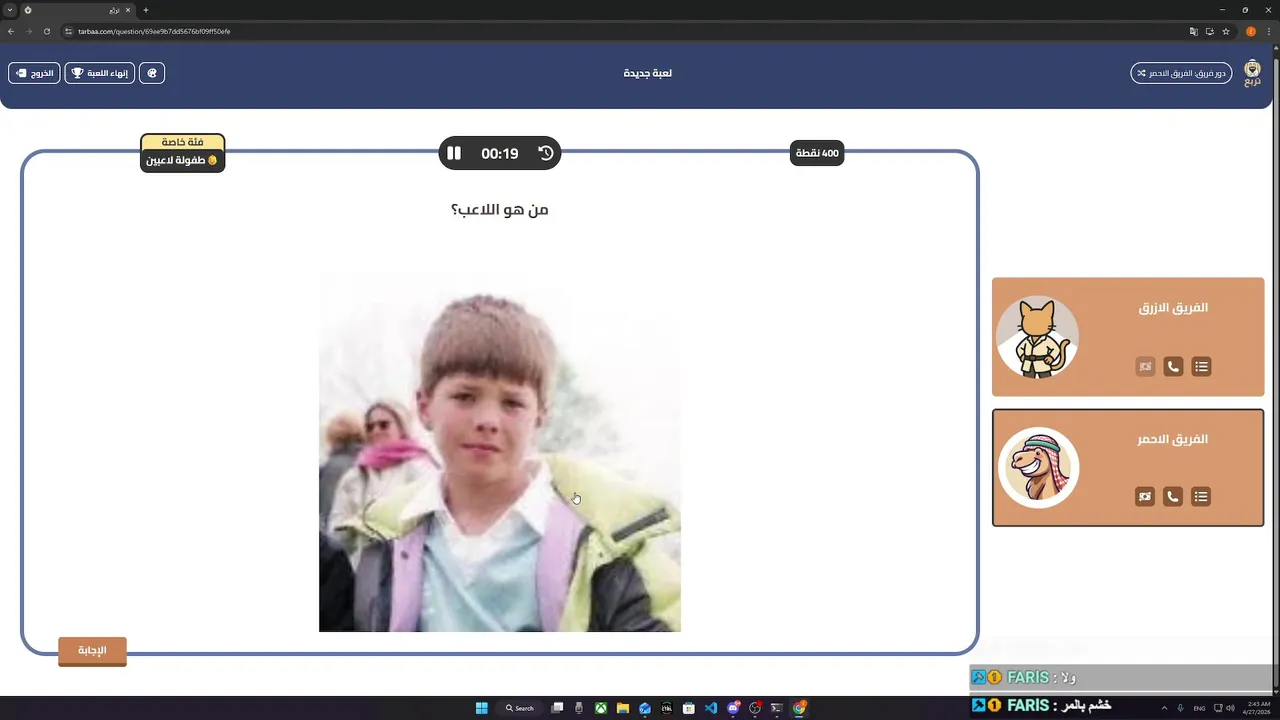This screenshot has height=720, width=1280.
Task: Reset the timer with the rewind icon
Action: (546, 153)
